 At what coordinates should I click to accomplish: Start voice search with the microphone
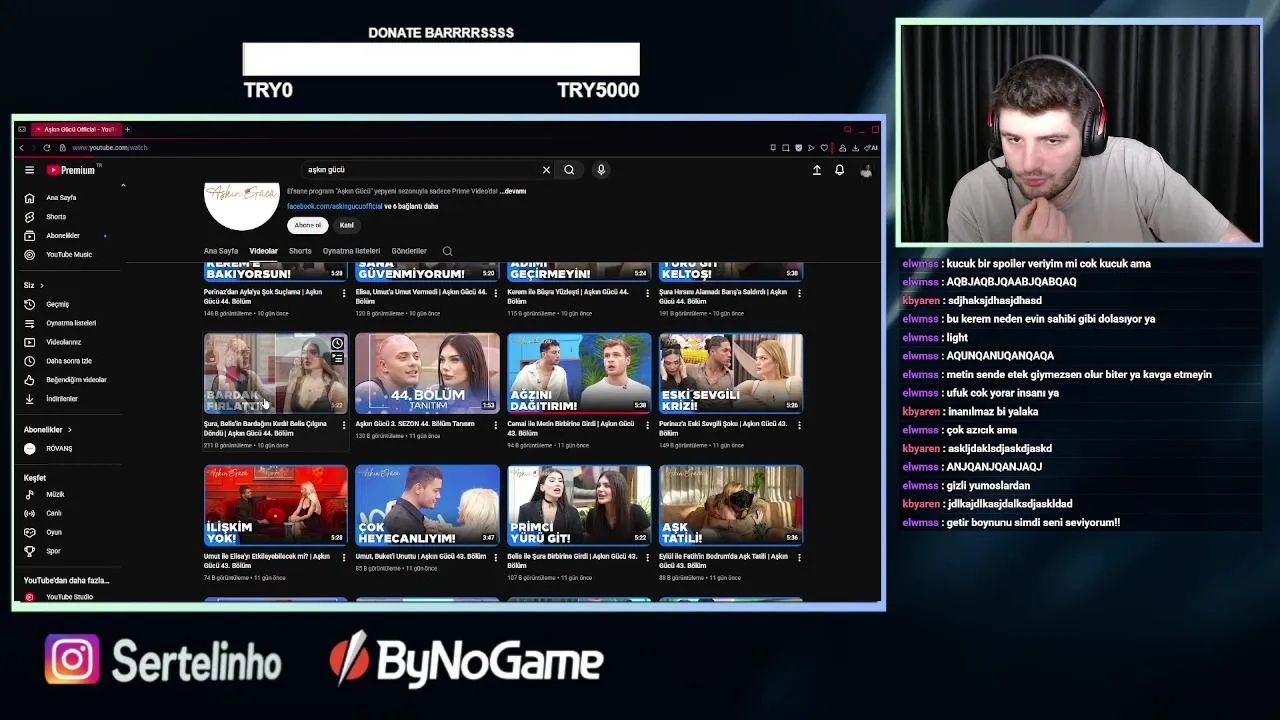[601, 170]
